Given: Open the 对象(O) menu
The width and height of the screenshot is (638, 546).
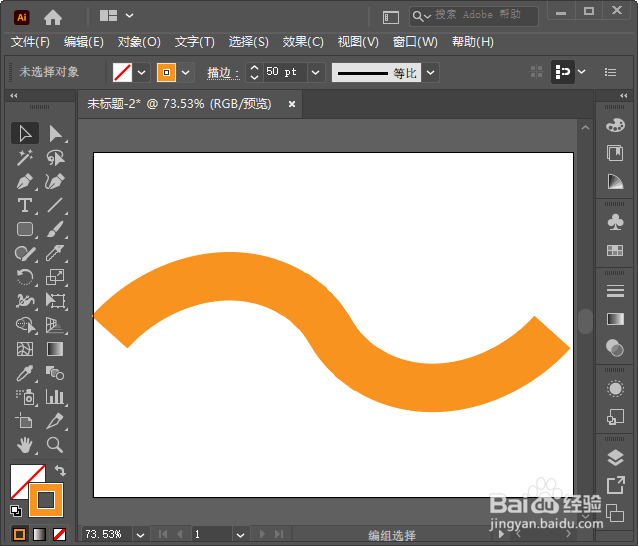Looking at the screenshot, I should click(139, 42).
